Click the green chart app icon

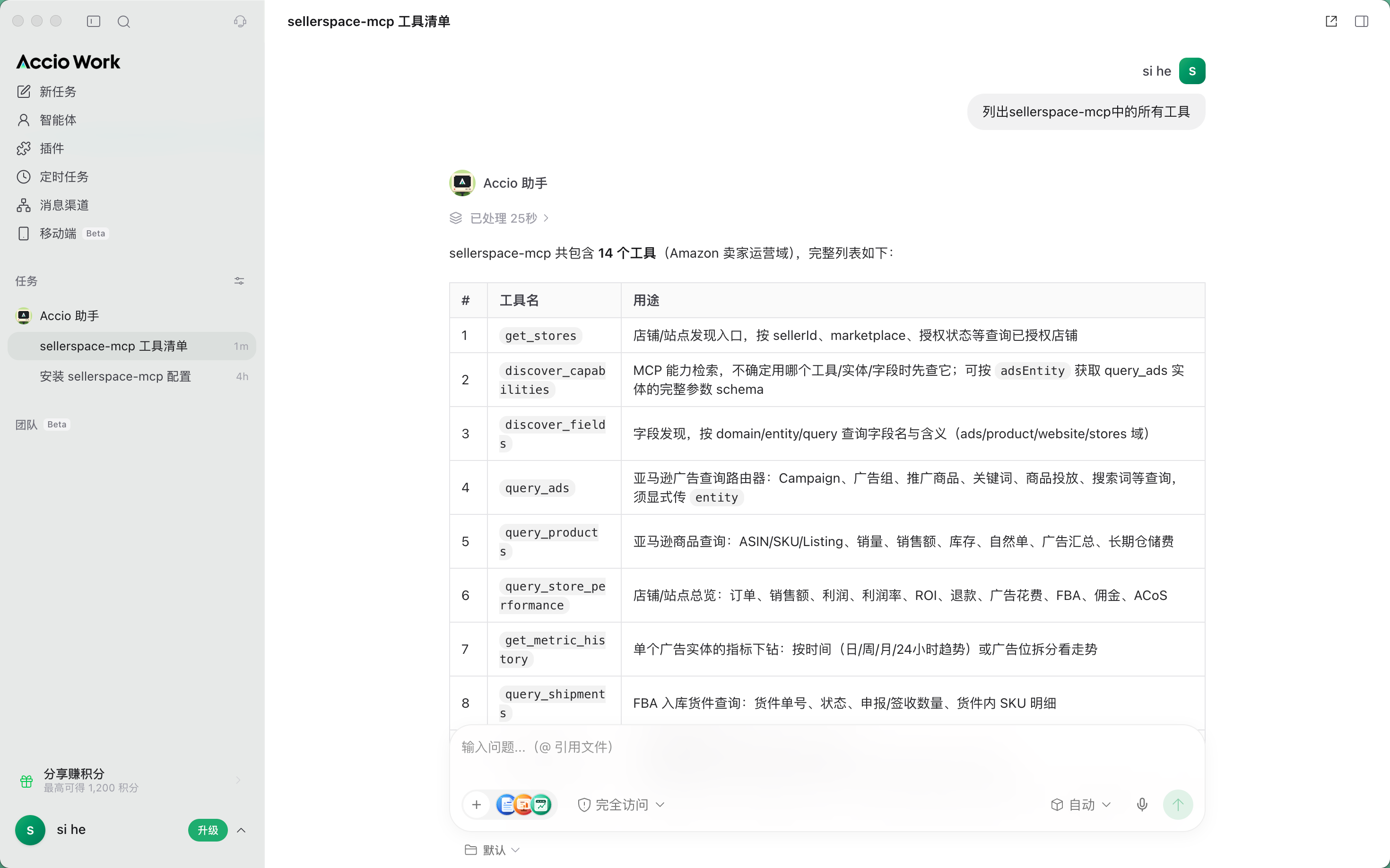(541, 804)
